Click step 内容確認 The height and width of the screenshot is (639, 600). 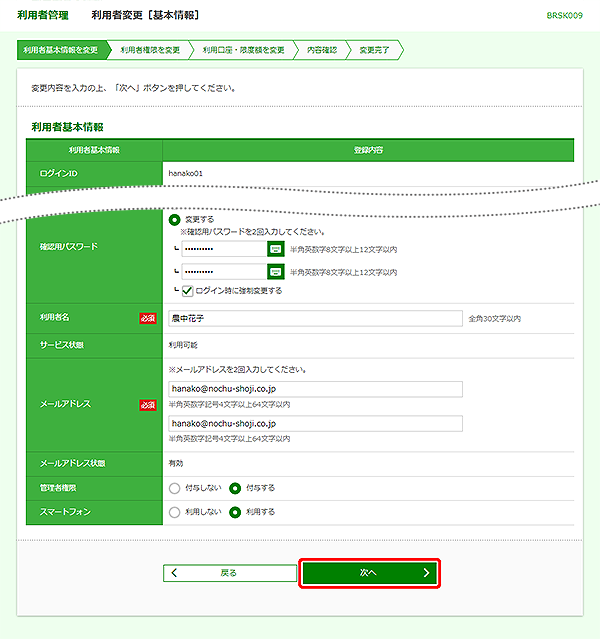[x=322, y=50]
